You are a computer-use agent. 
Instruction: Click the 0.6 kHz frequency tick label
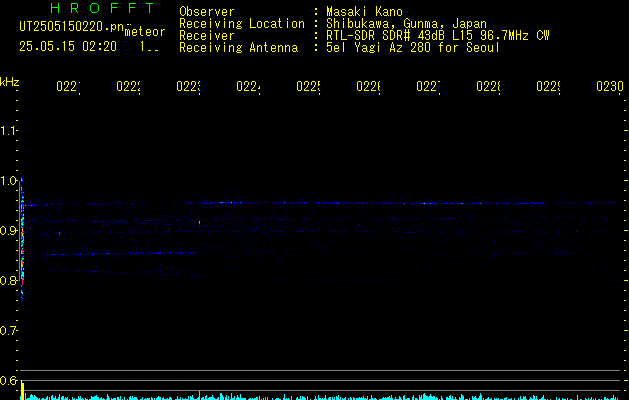pyautogui.click(x=8, y=380)
